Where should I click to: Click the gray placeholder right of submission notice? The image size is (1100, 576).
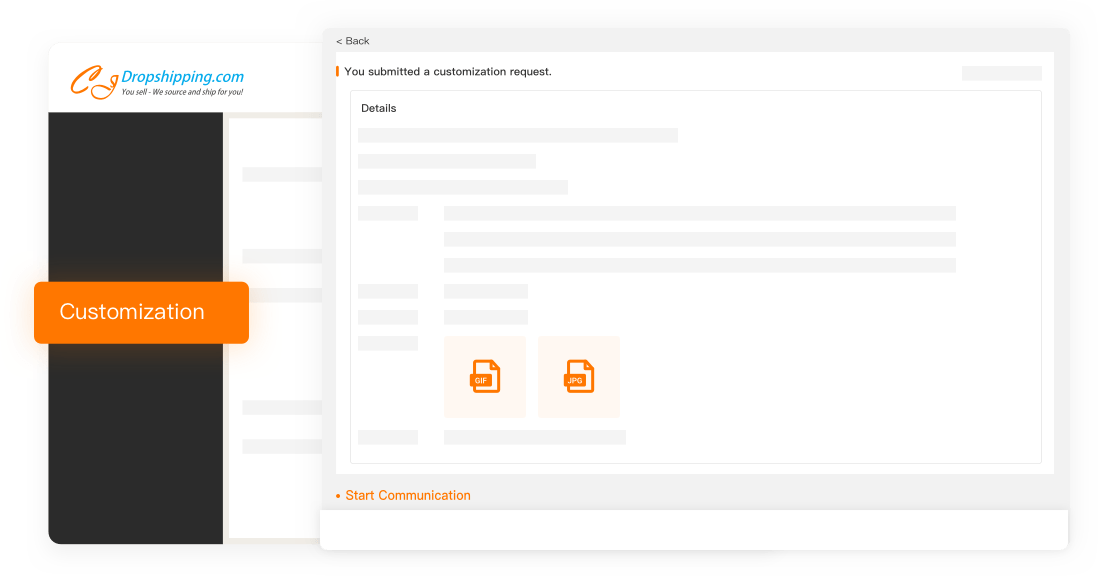point(1001,73)
